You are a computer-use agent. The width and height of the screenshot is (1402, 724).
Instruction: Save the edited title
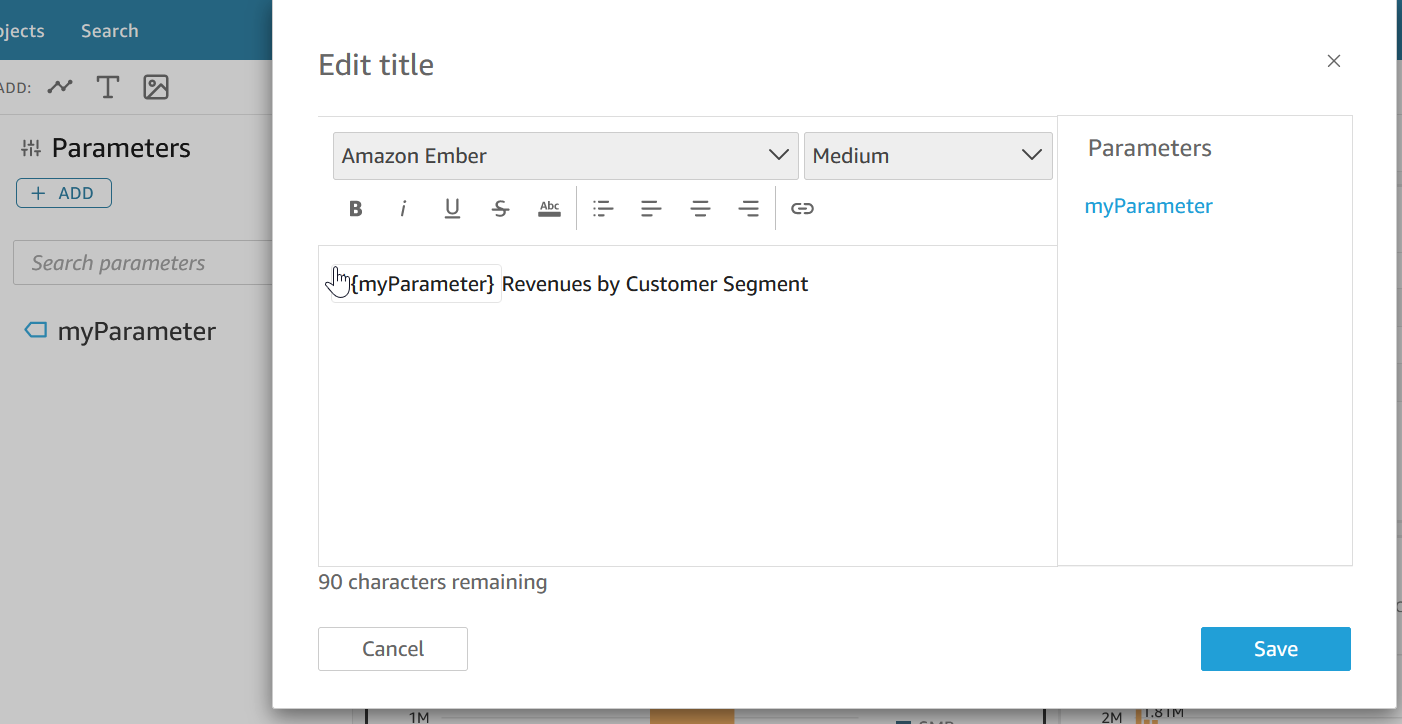(x=1275, y=649)
